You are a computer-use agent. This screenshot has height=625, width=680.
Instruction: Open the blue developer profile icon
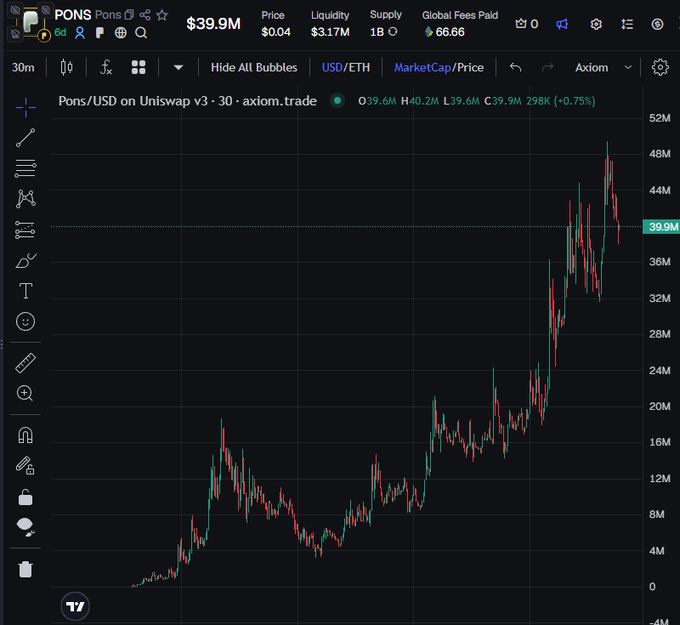(x=80, y=33)
